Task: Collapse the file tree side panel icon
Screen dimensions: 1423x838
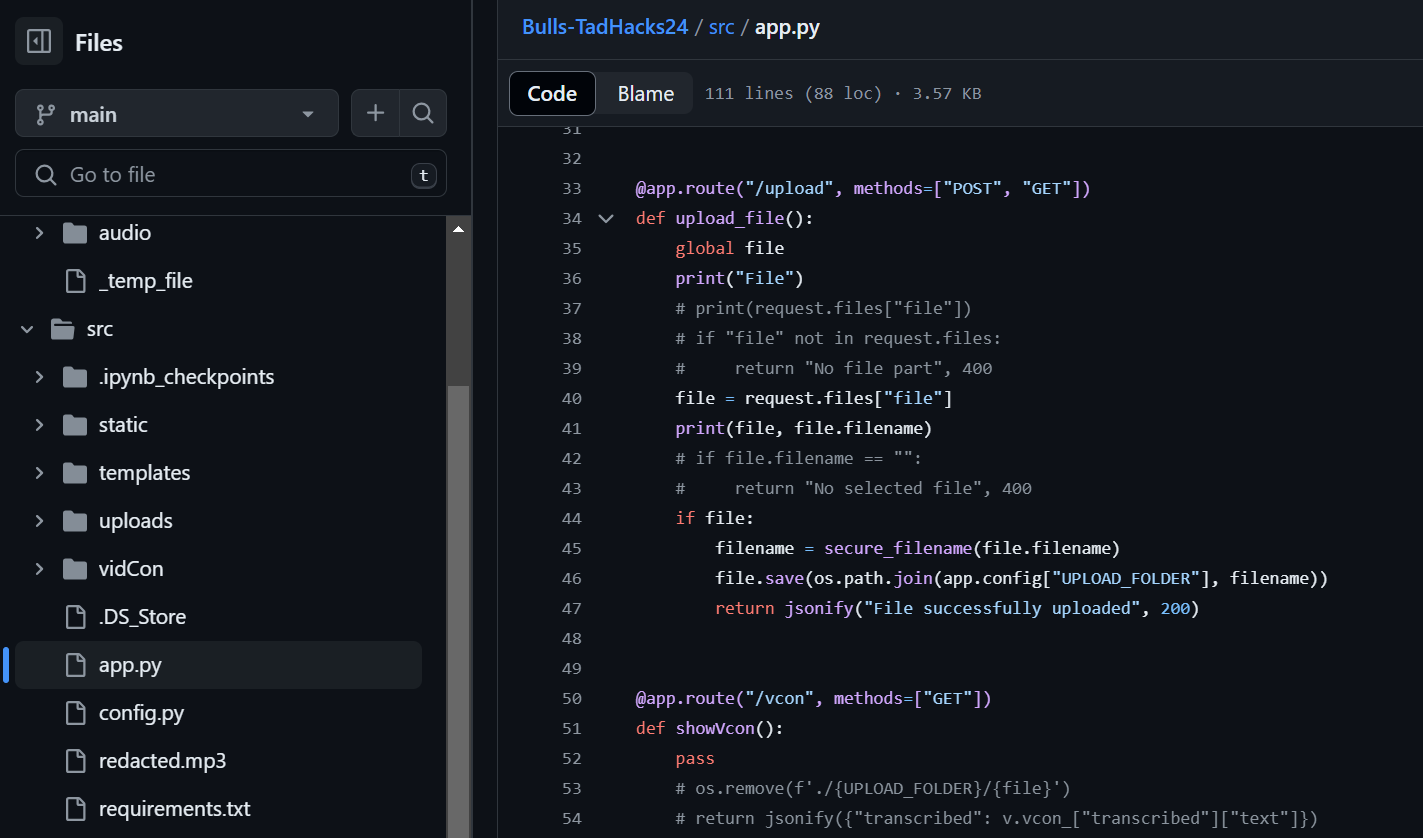Action: pos(39,42)
